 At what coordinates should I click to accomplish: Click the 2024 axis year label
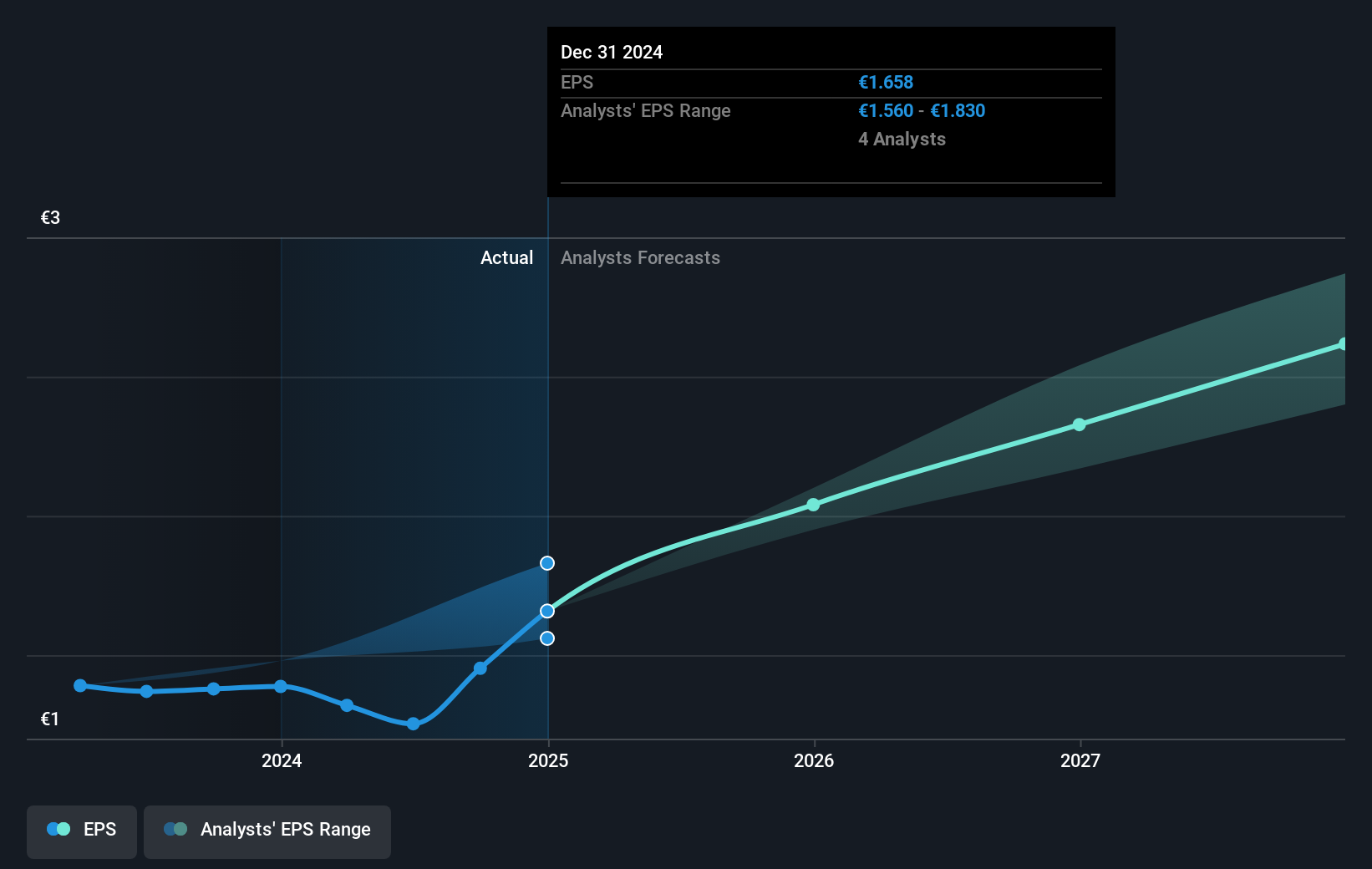pyautogui.click(x=282, y=760)
